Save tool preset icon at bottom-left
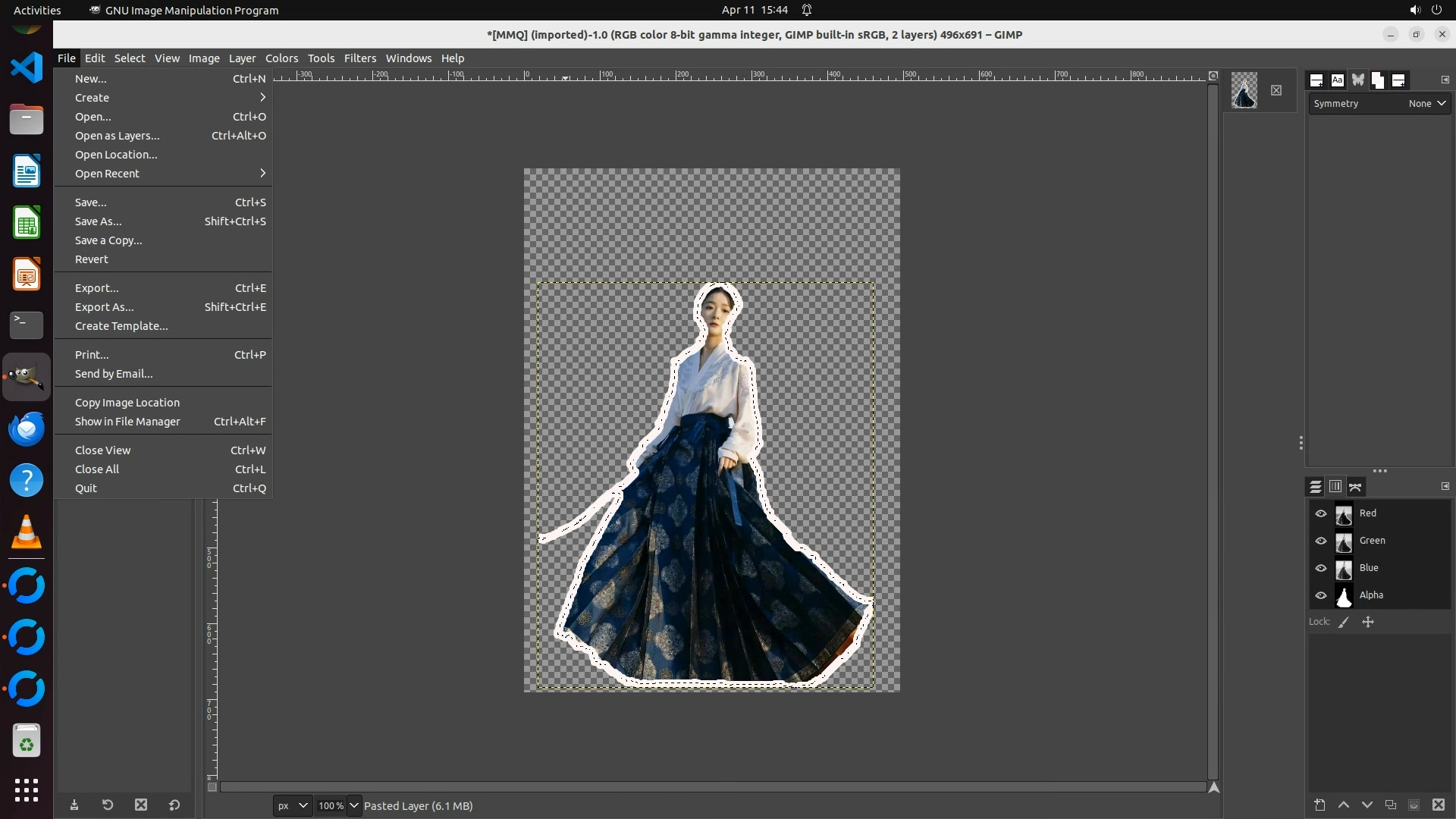 pos(74,805)
